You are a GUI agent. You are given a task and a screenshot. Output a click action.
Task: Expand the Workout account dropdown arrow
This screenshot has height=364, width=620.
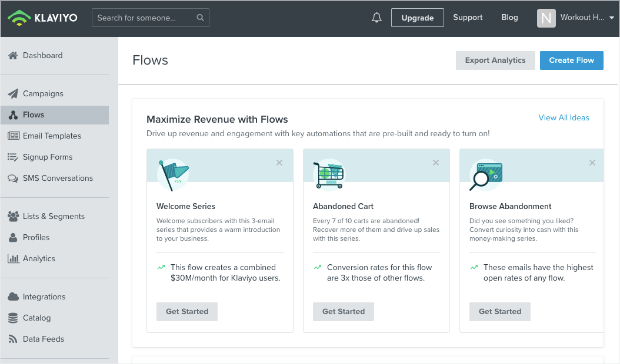(611, 18)
